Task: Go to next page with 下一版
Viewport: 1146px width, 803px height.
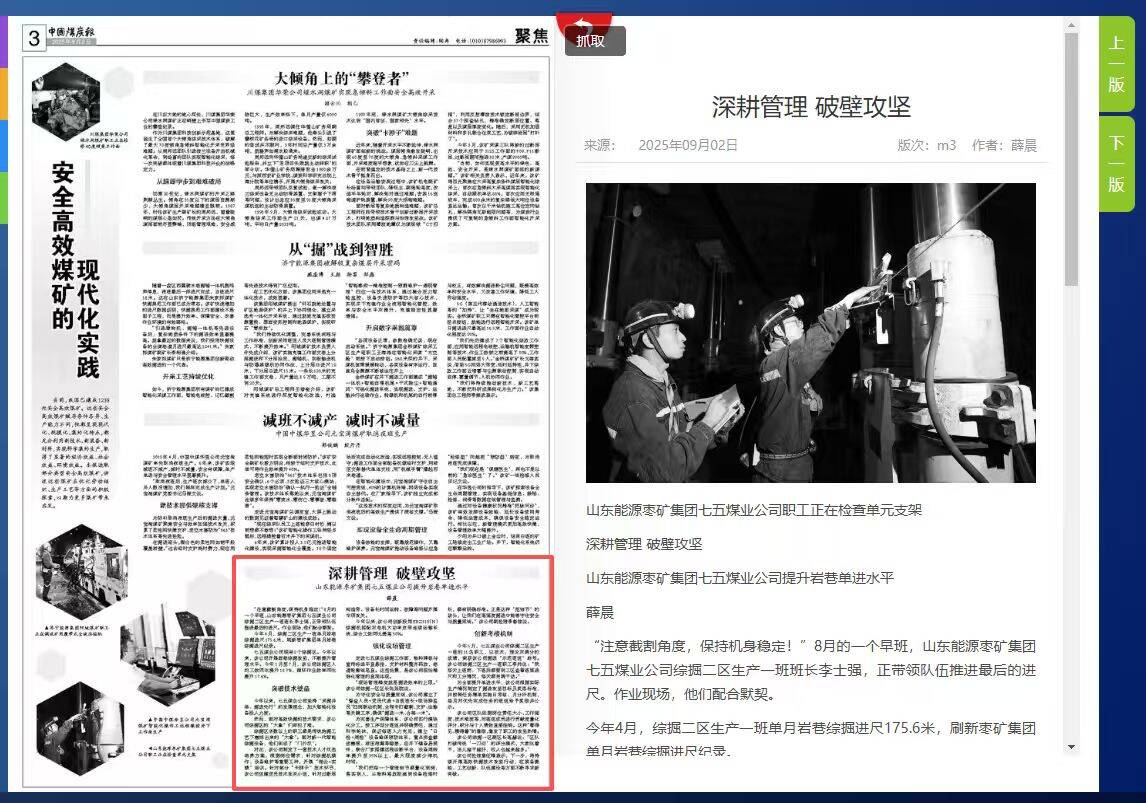Action: click(1116, 164)
